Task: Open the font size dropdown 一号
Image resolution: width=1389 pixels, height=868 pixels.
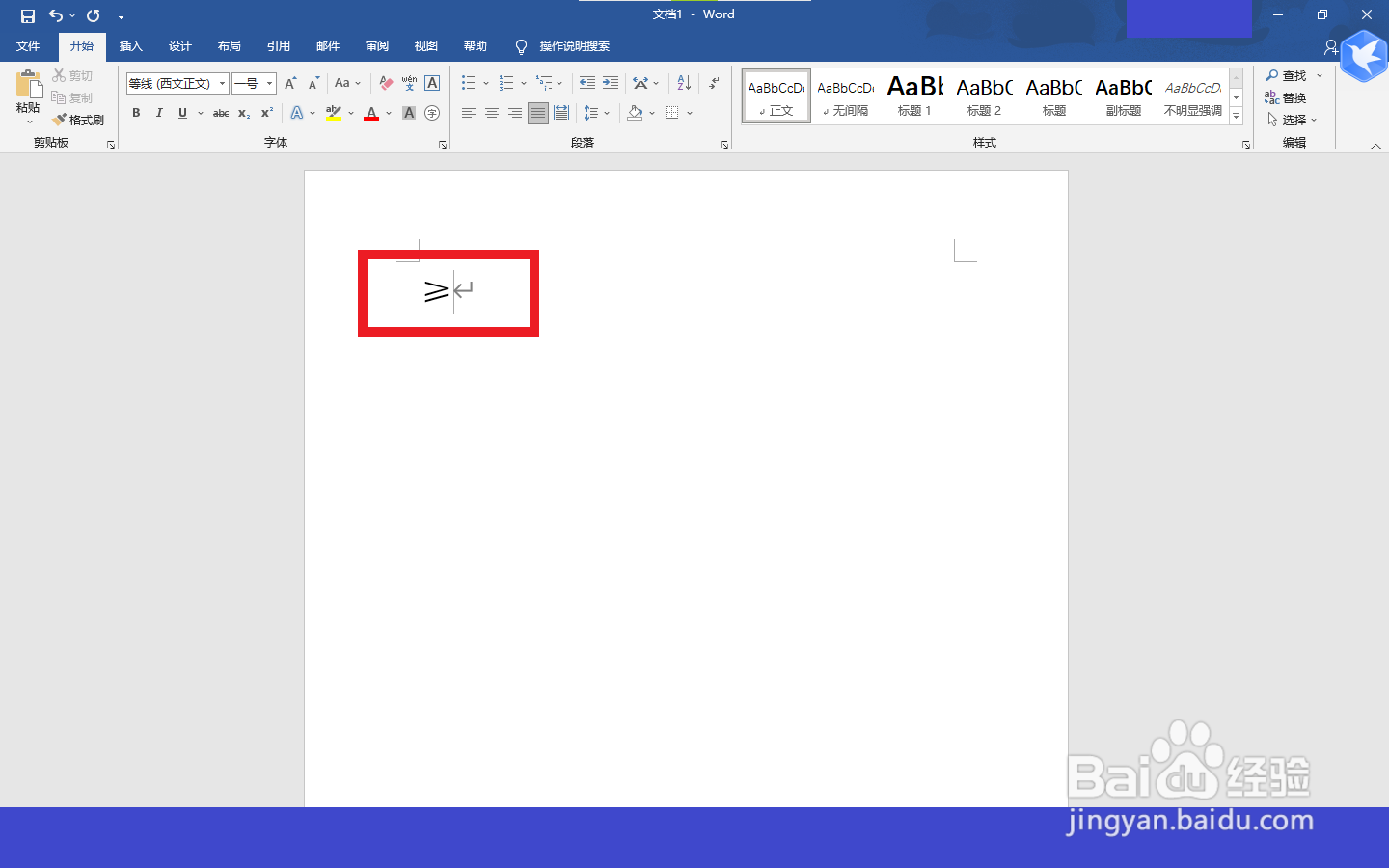Action: point(269,84)
